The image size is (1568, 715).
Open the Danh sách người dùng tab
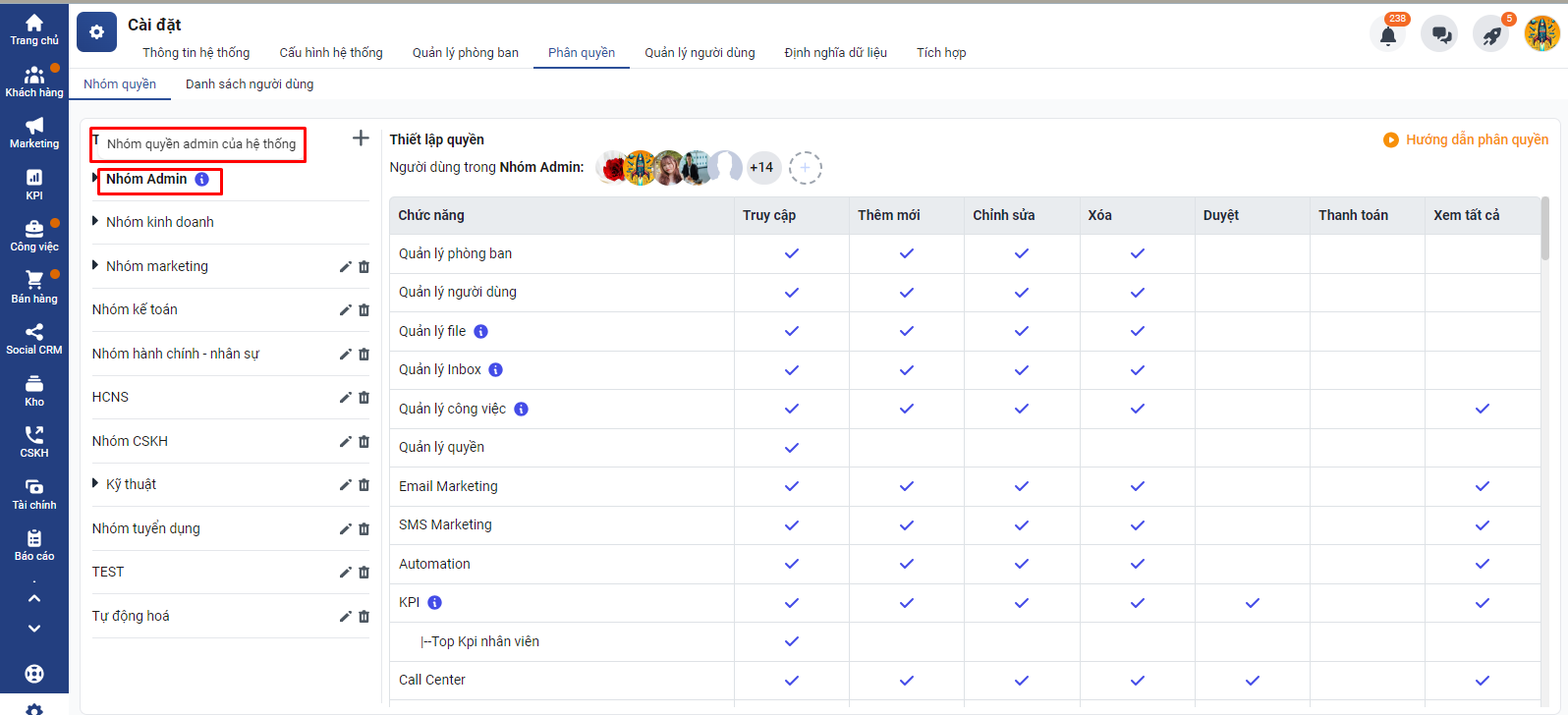[250, 84]
